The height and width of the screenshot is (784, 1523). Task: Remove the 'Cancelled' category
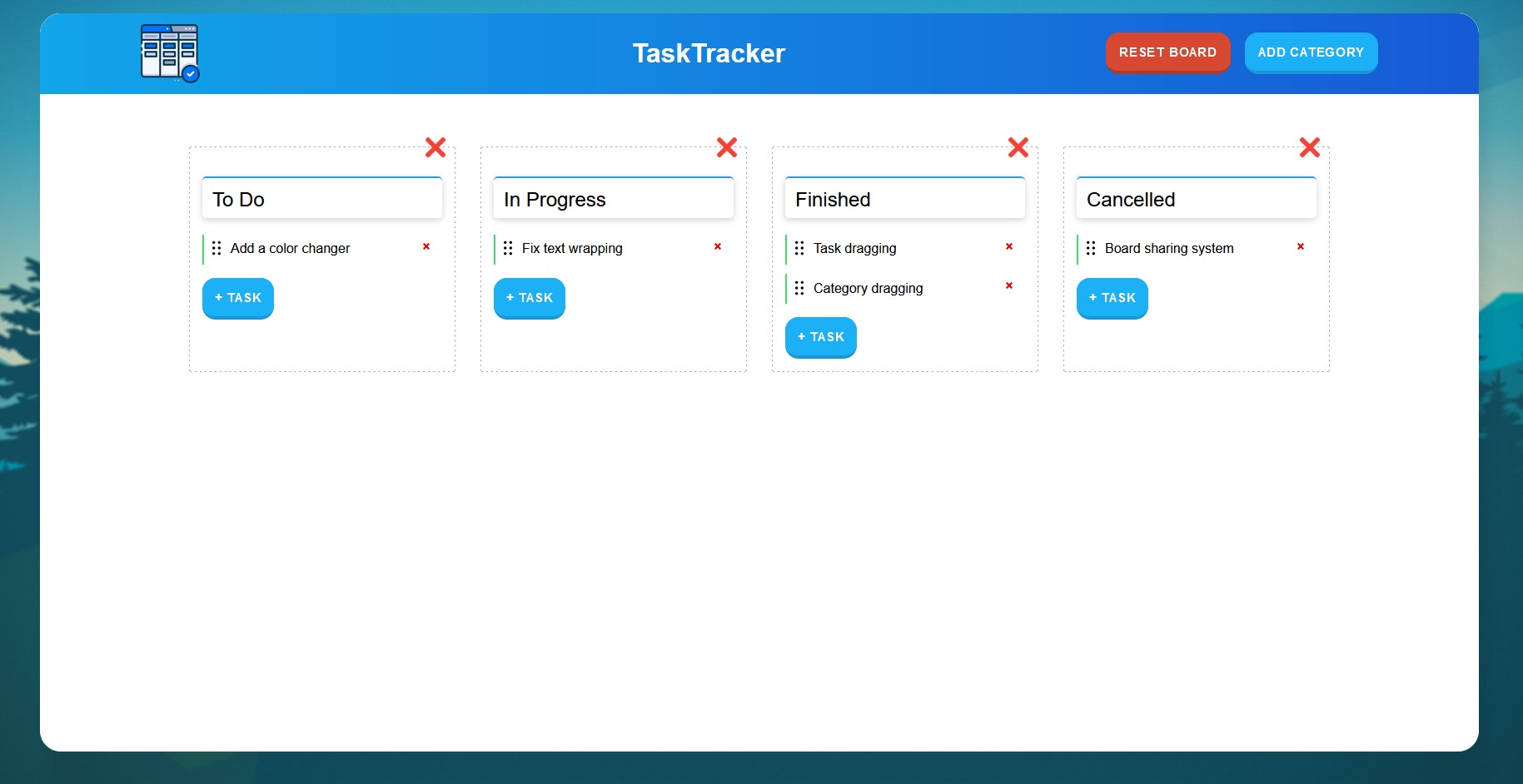[x=1309, y=147]
